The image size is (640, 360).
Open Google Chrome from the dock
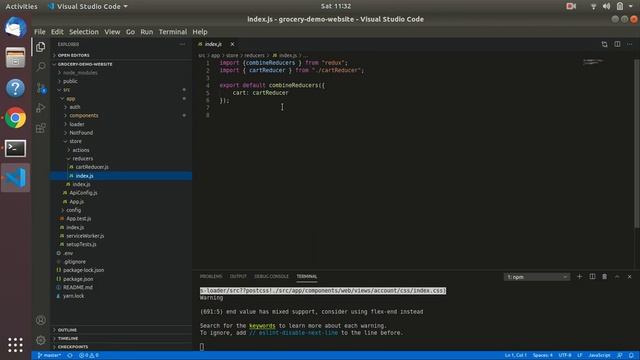coord(16,118)
